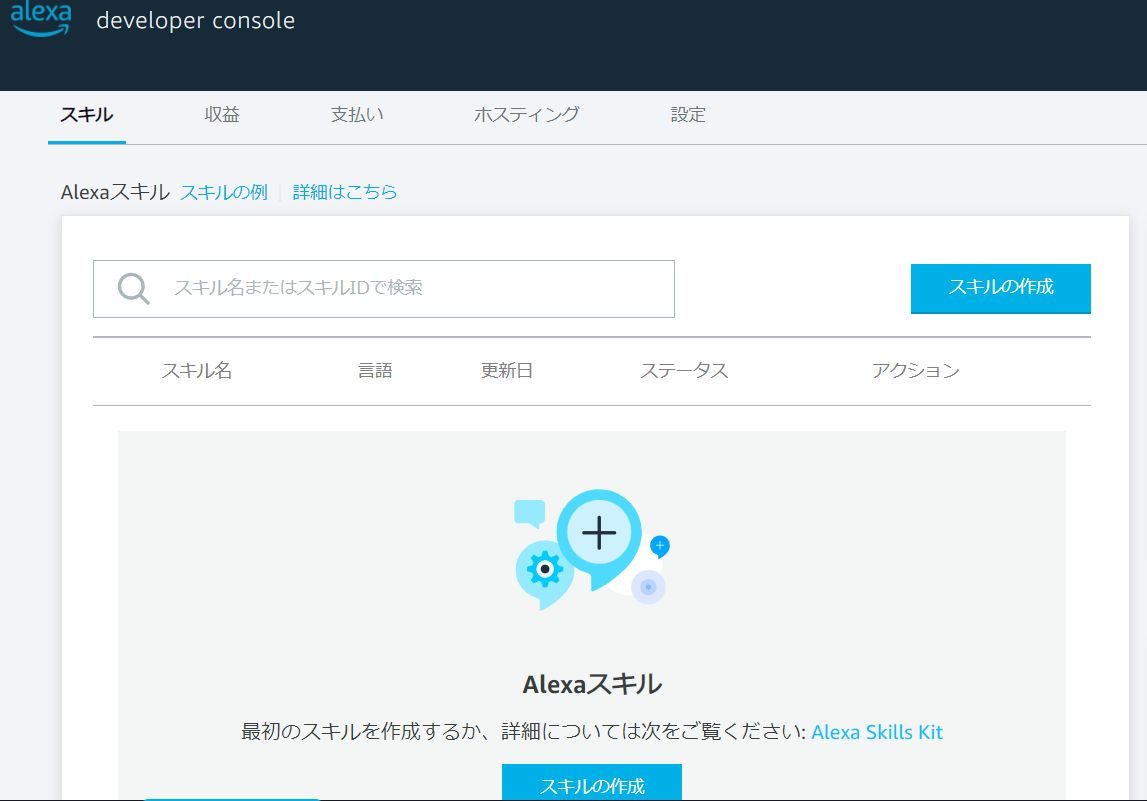Open the 支払い tab
1147x801 pixels.
tap(356, 115)
